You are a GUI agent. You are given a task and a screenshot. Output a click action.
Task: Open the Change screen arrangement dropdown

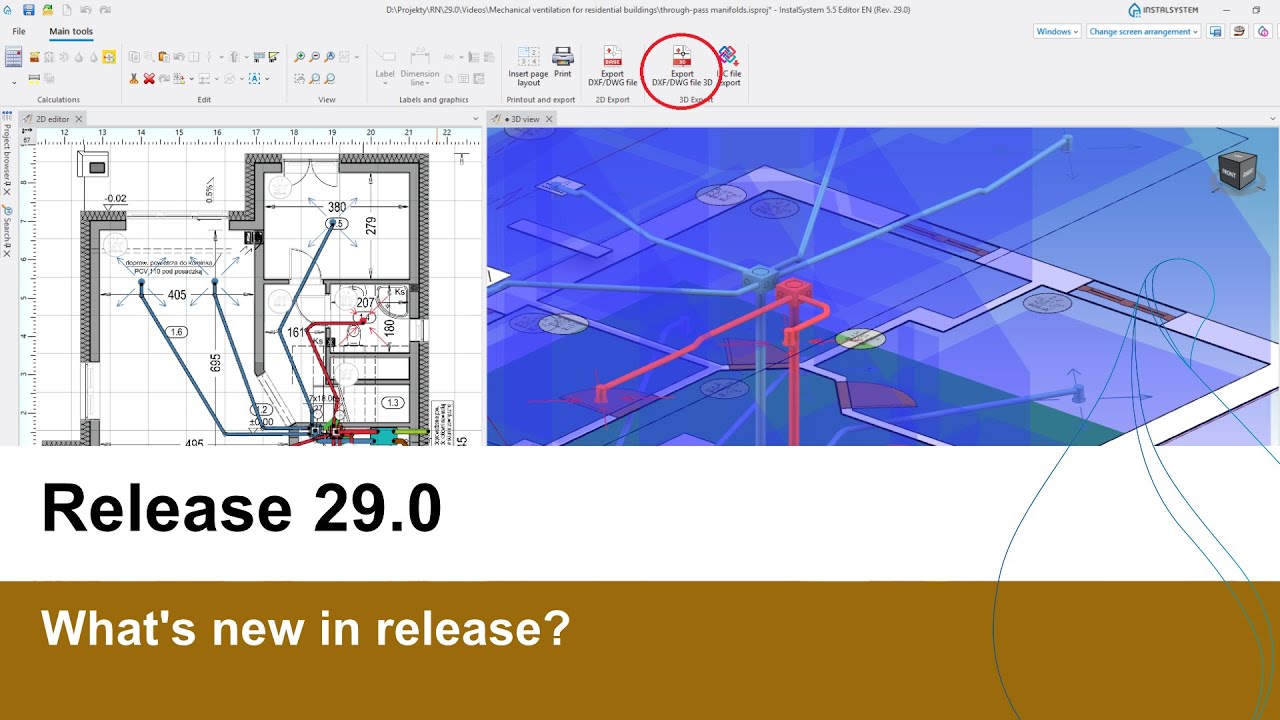(1144, 31)
